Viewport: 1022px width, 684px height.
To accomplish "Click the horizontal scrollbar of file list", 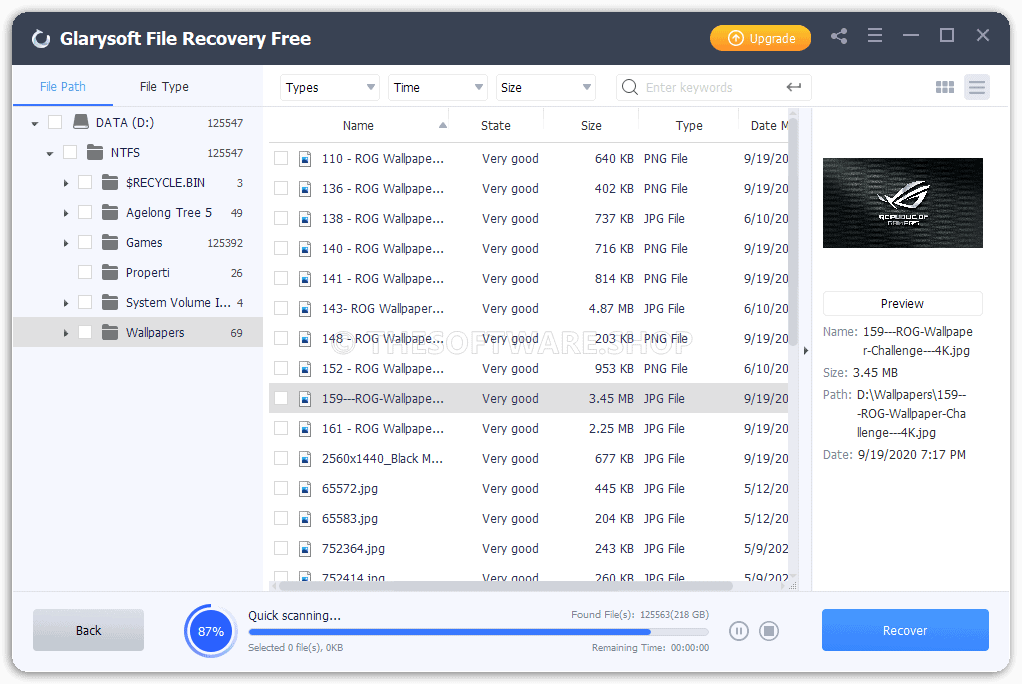I will click(x=505, y=586).
